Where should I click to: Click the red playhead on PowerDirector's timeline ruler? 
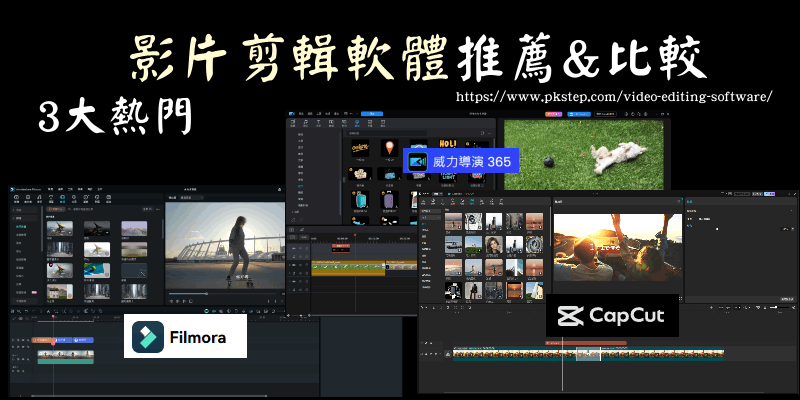click(x=355, y=235)
